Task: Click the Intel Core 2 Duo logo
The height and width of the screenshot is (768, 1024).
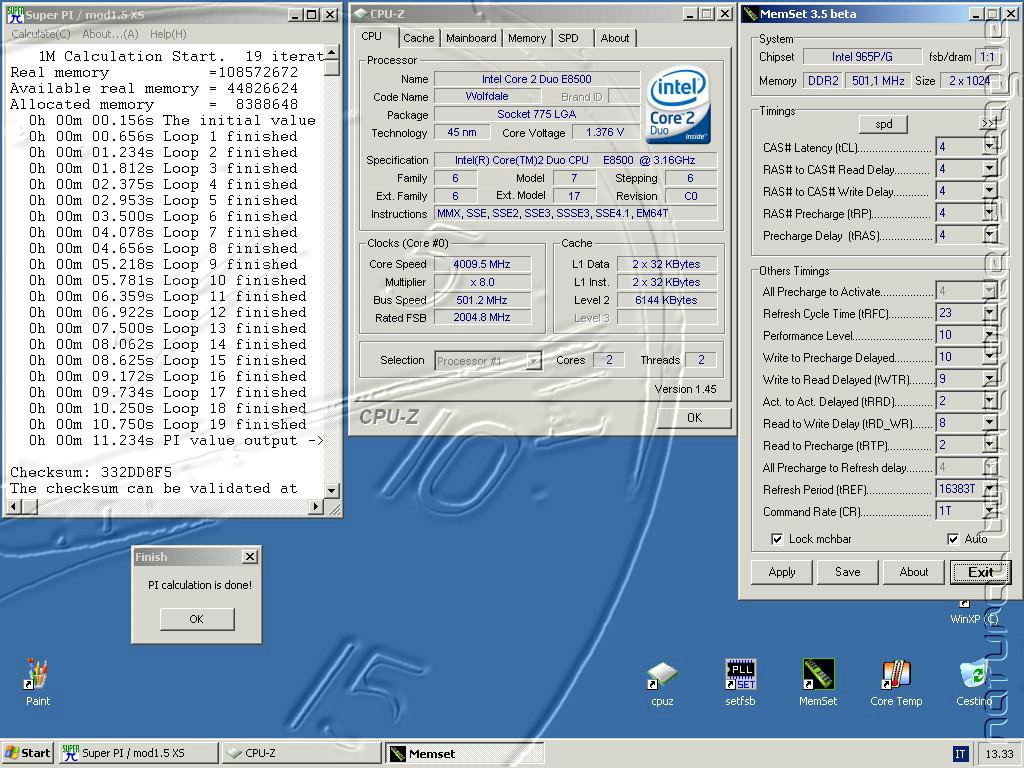Action: (x=679, y=105)
